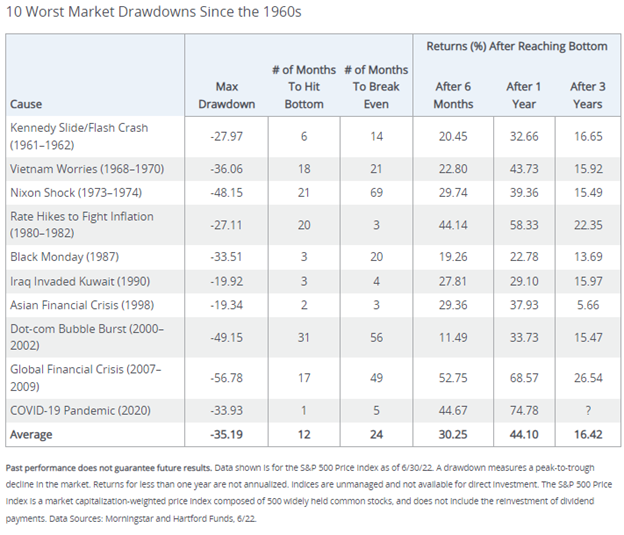Click the 5.66 three-year return cell
This screenshot has width=624, height=535.
(x=588, y=305)
